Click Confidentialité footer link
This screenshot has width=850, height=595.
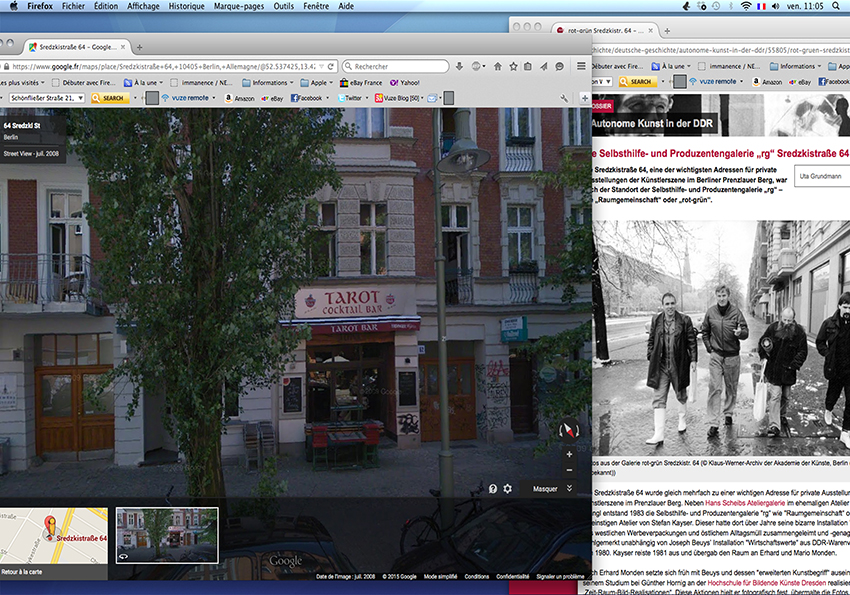[512, 577]
